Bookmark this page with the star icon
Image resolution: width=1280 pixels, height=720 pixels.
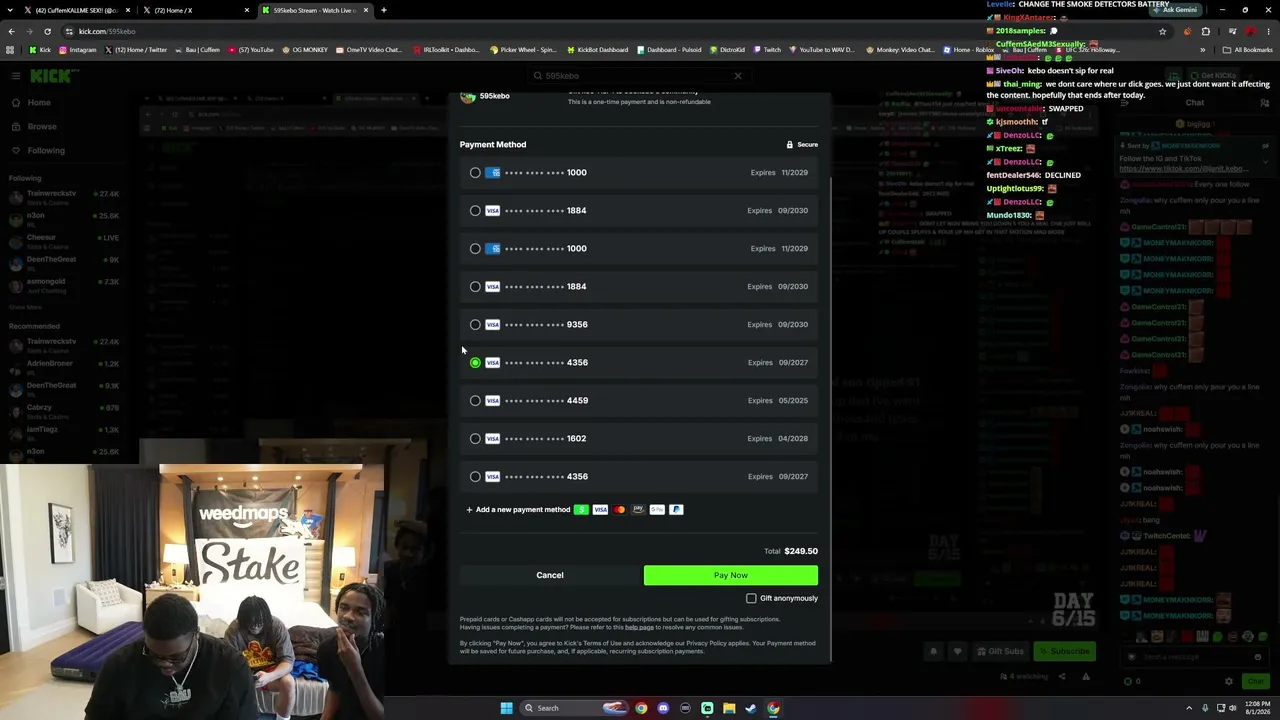[x=1162, y=31]
